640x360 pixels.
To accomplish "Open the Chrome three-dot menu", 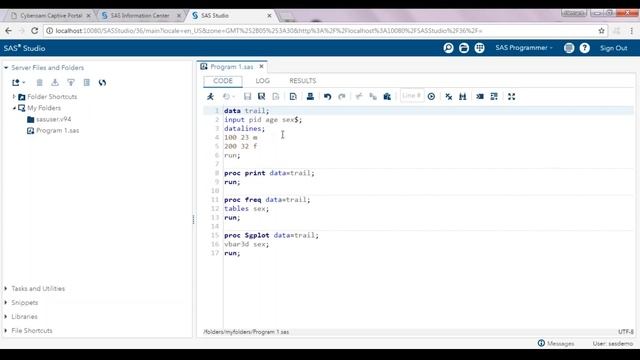I will click(x=631, y=31).
